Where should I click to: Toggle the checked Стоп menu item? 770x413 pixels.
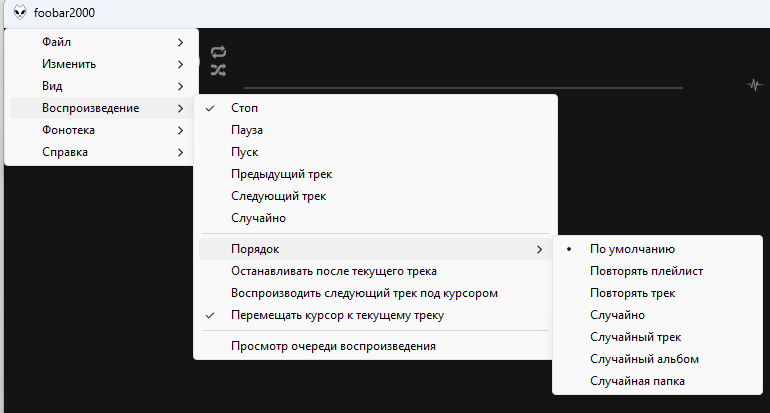pyautogui.click(x=245, y=108)
